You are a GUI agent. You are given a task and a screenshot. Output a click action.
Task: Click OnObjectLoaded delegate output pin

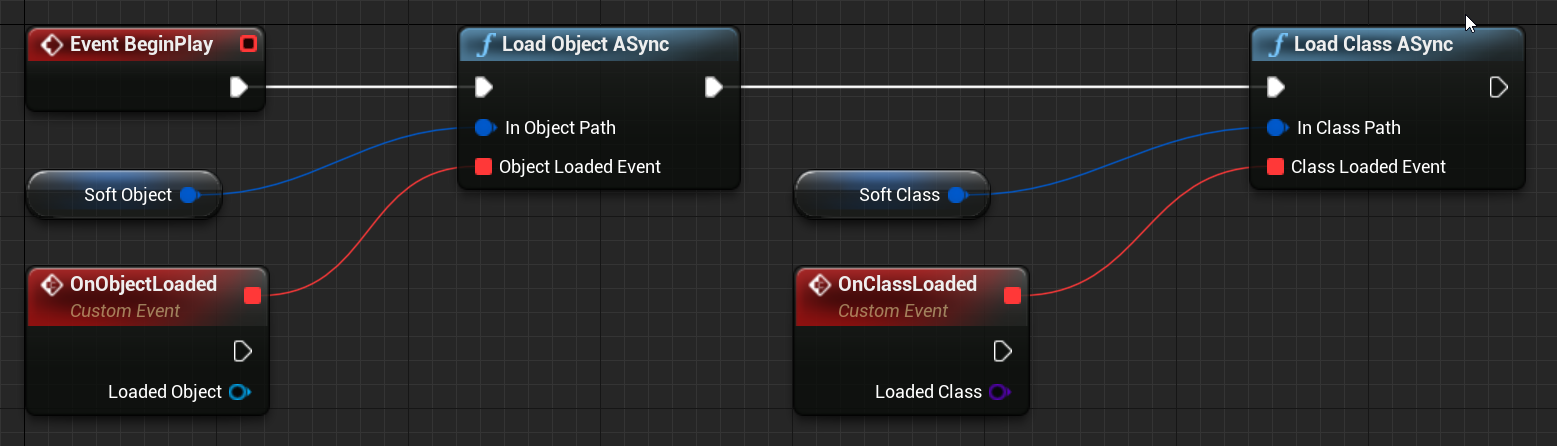coord(252,295)
